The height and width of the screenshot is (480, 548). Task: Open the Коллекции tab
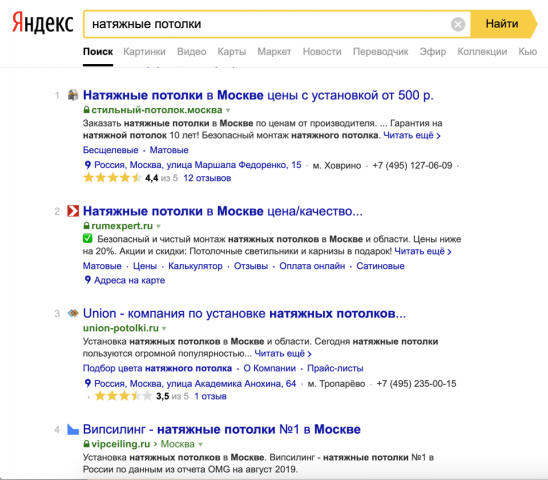(x=482, y=52)
